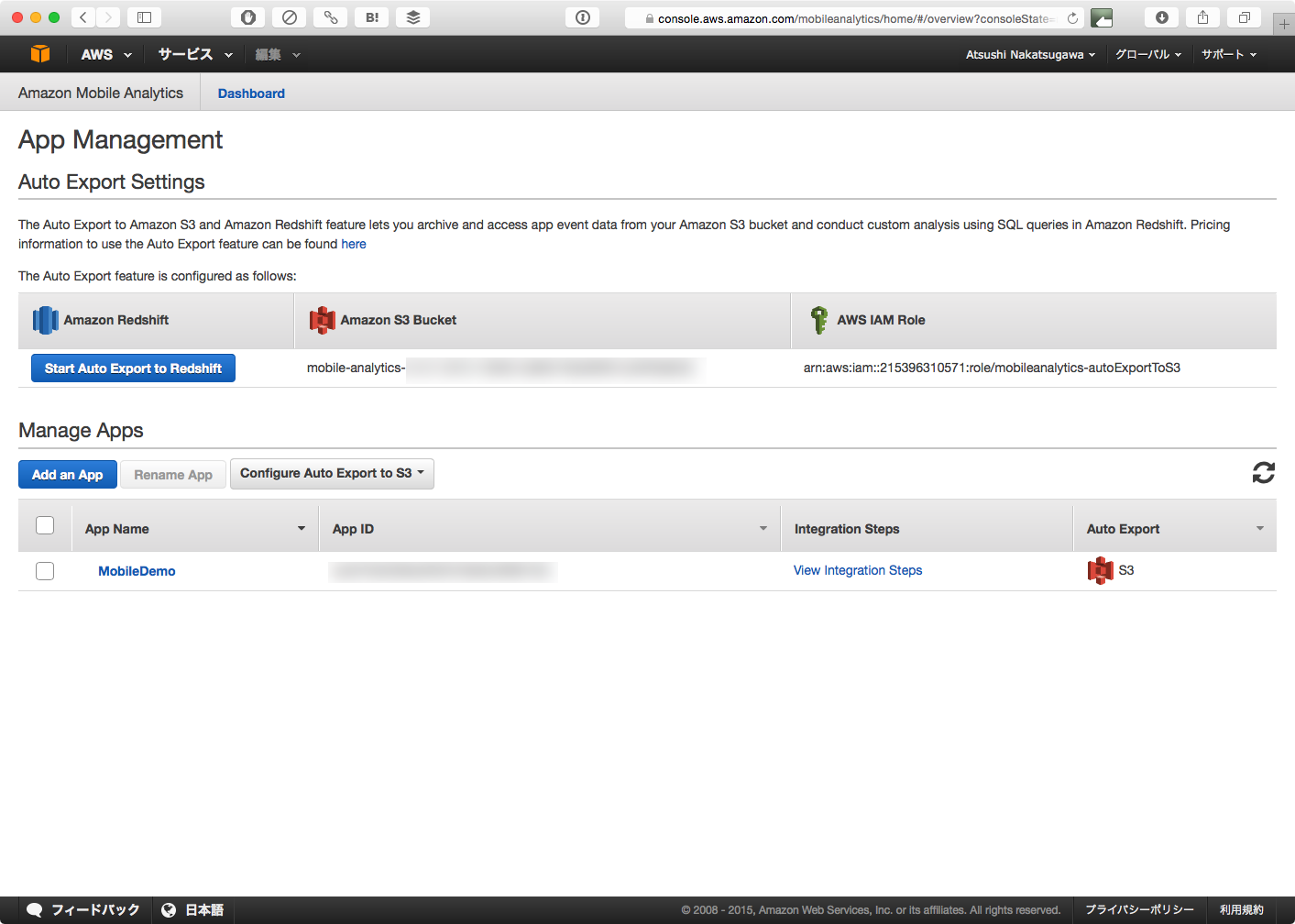
Task: Click the AWS orange cube logo
Action: (x=39, y=54)
